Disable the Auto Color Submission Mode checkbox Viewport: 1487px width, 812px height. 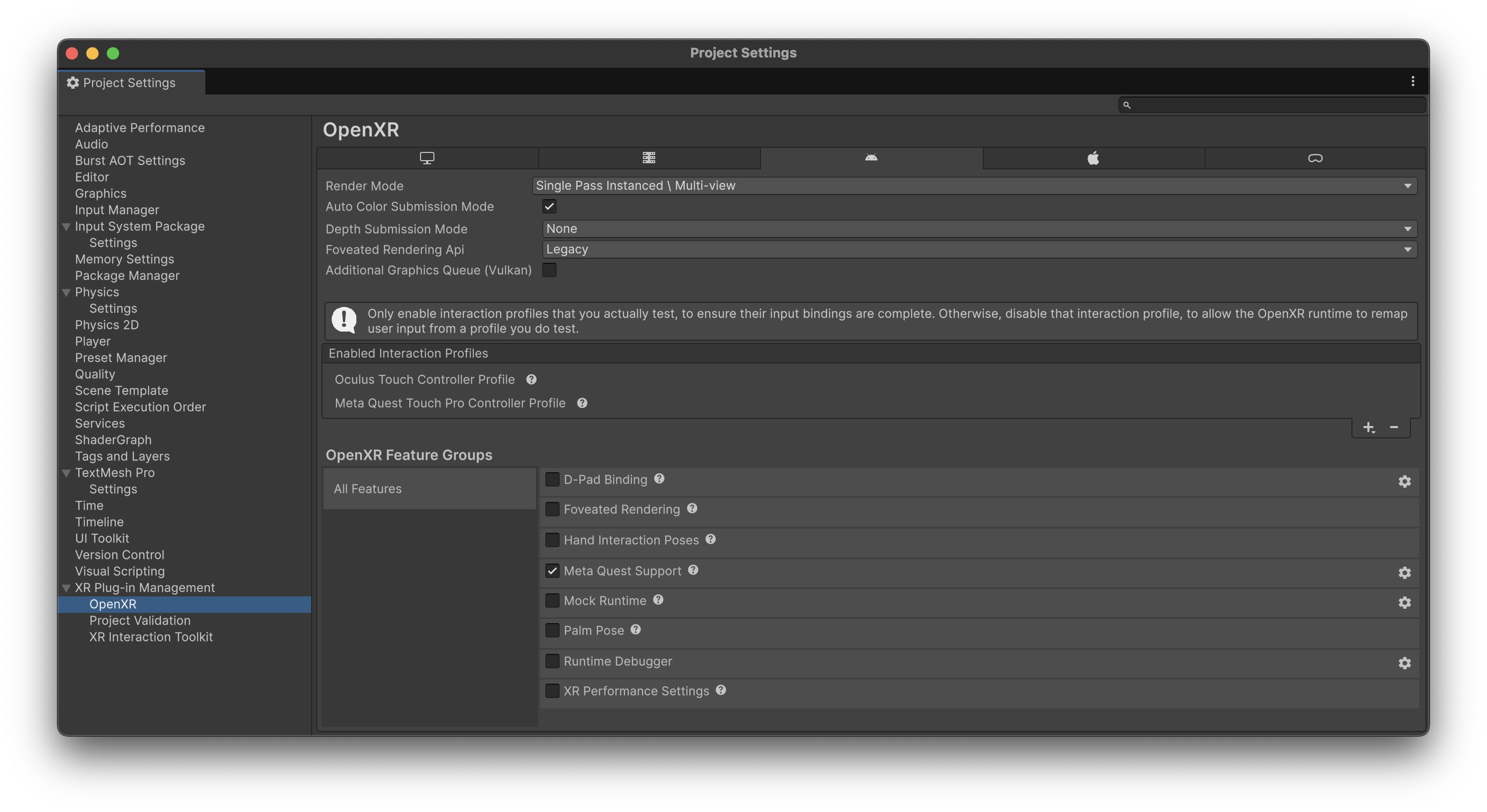[549, 206]
